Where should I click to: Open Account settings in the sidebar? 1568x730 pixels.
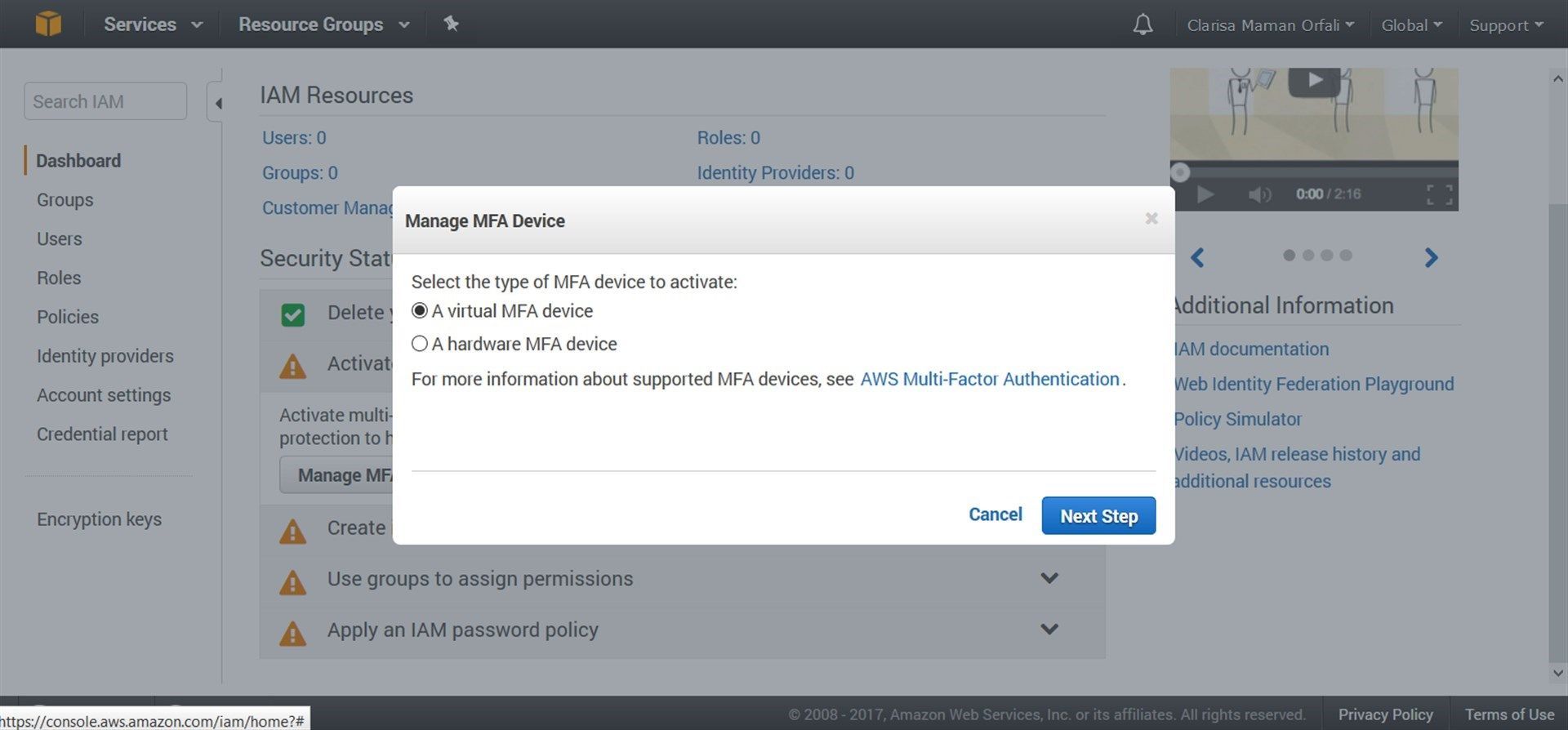104,395
